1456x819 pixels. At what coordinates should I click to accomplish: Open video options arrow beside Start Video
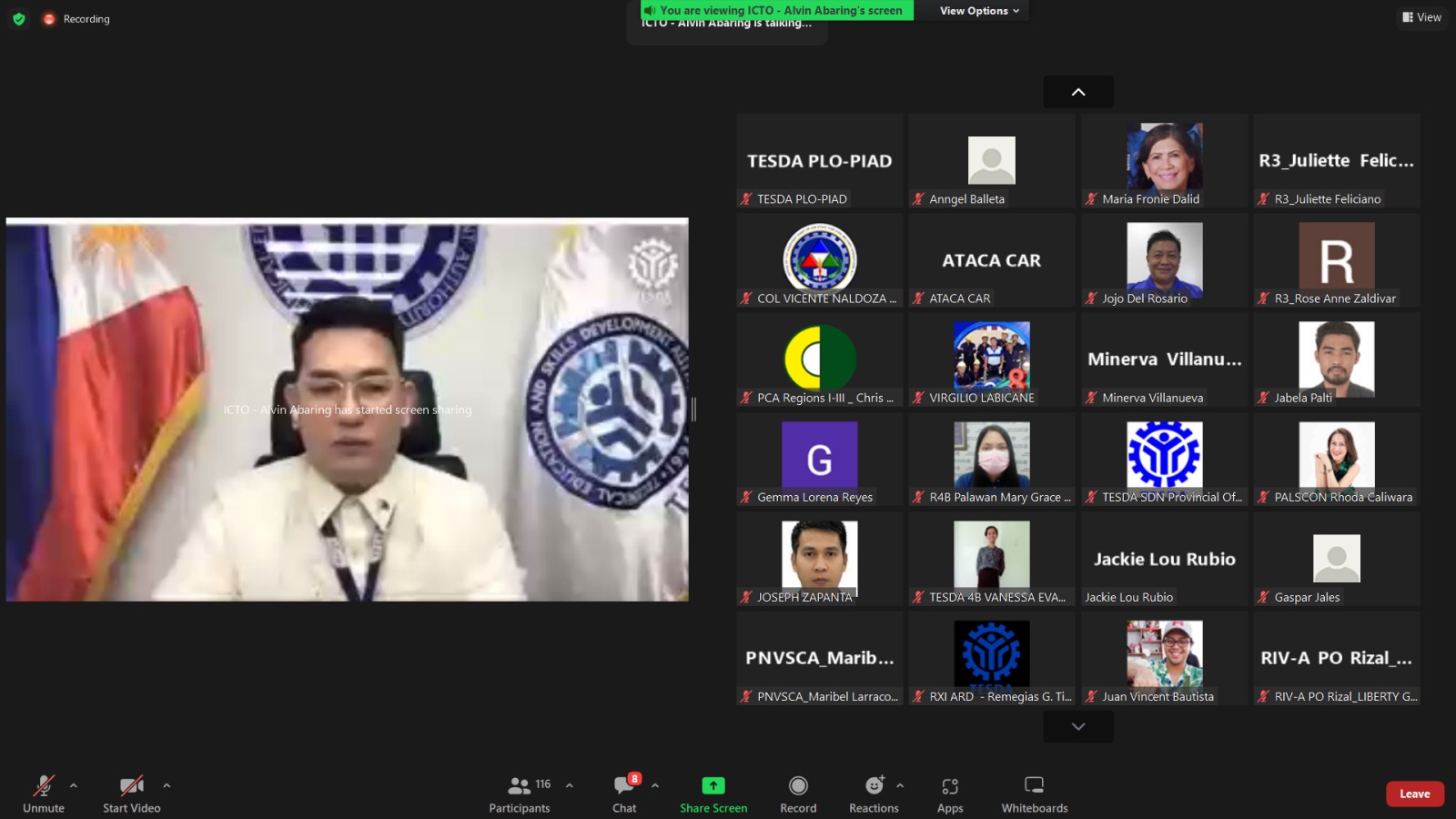(167, 784)
